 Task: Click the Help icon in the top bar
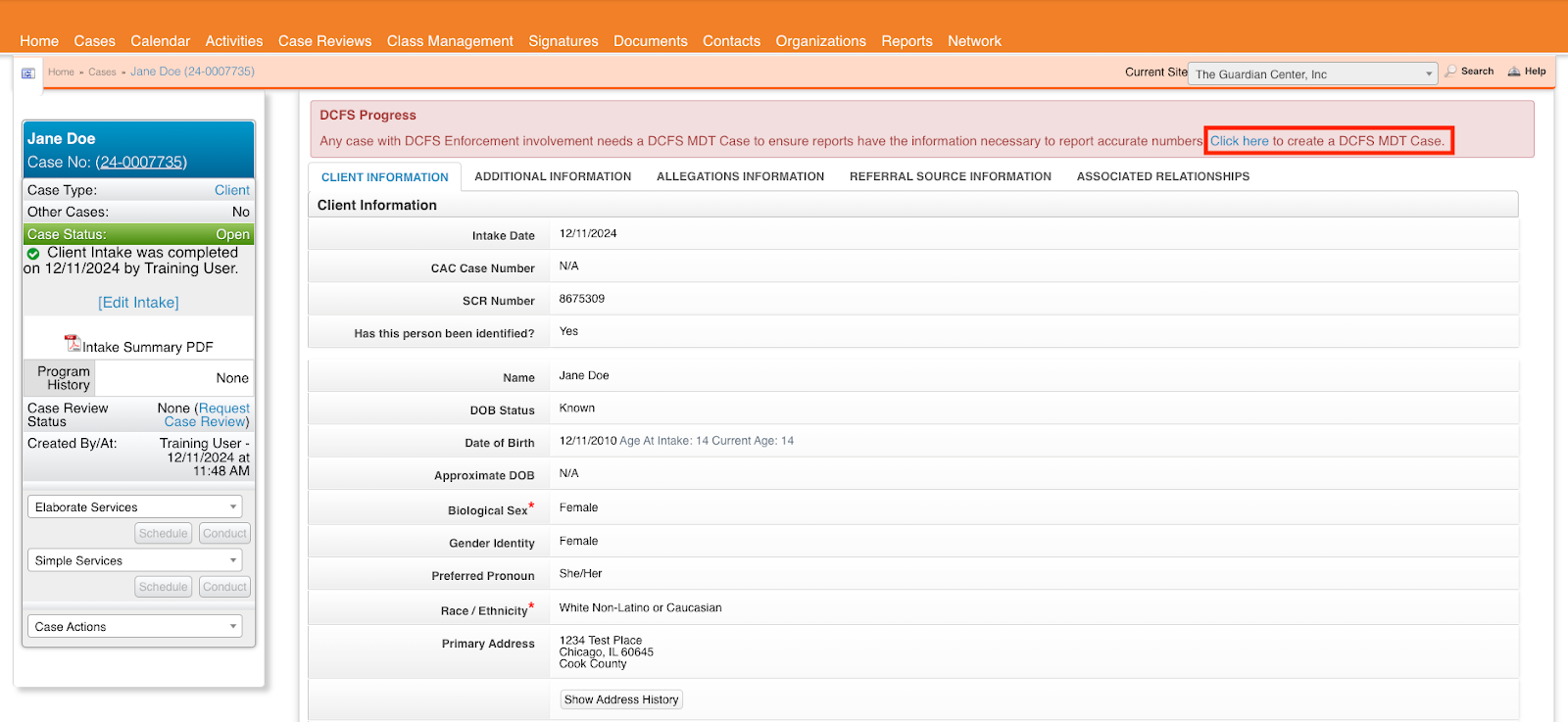coord(1514,72)
